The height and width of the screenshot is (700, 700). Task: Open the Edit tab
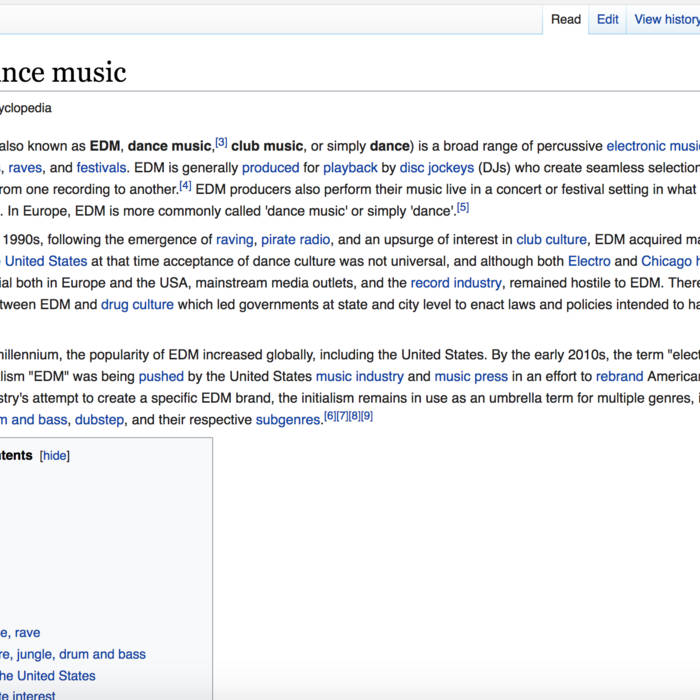(608, 19)
